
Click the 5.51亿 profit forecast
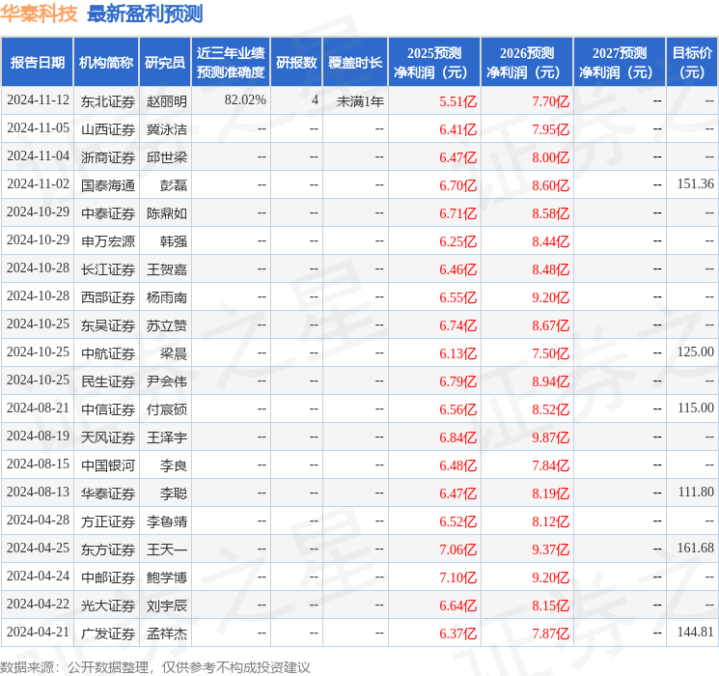coord(458,101)
